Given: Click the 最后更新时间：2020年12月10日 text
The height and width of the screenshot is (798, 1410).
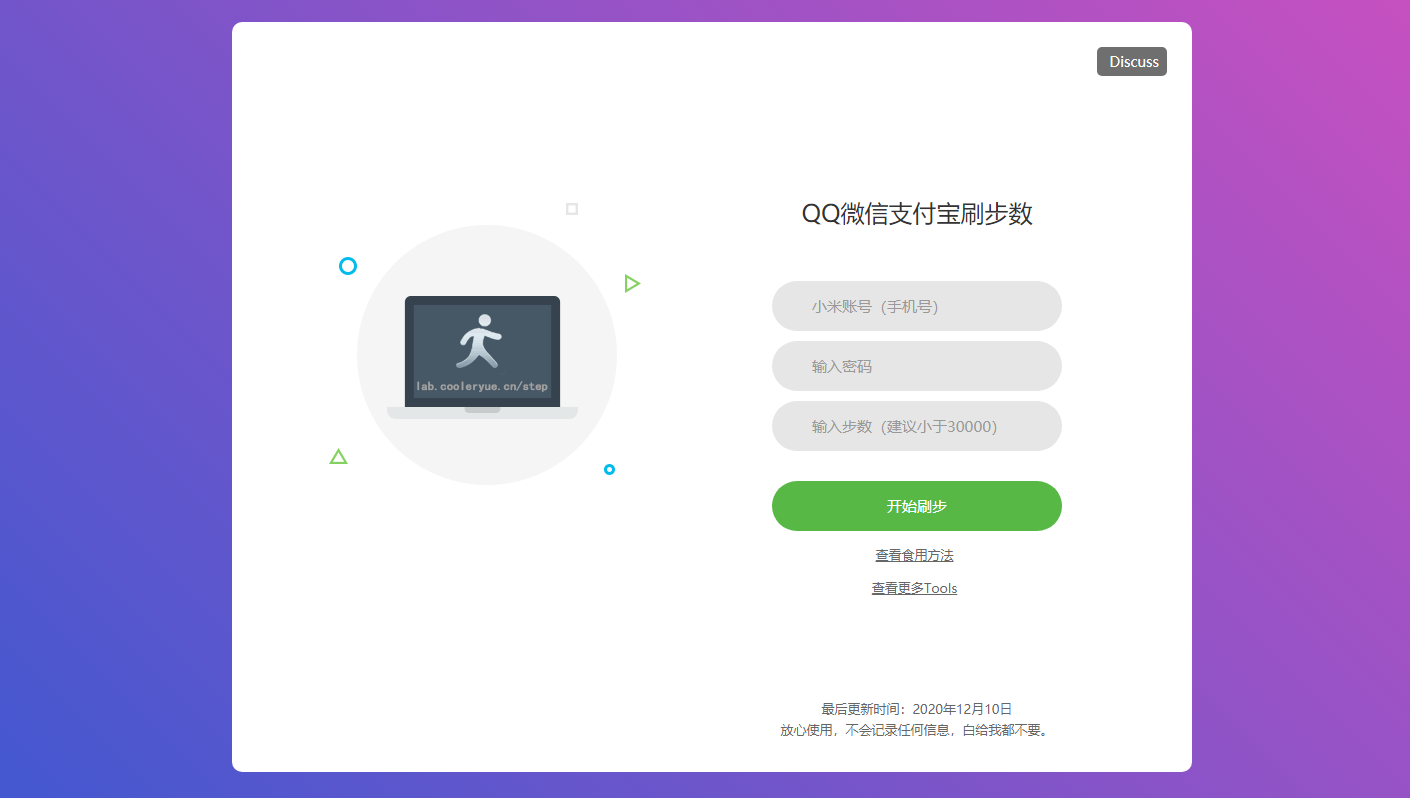Looking at the screenshot, I should (917, 708).
